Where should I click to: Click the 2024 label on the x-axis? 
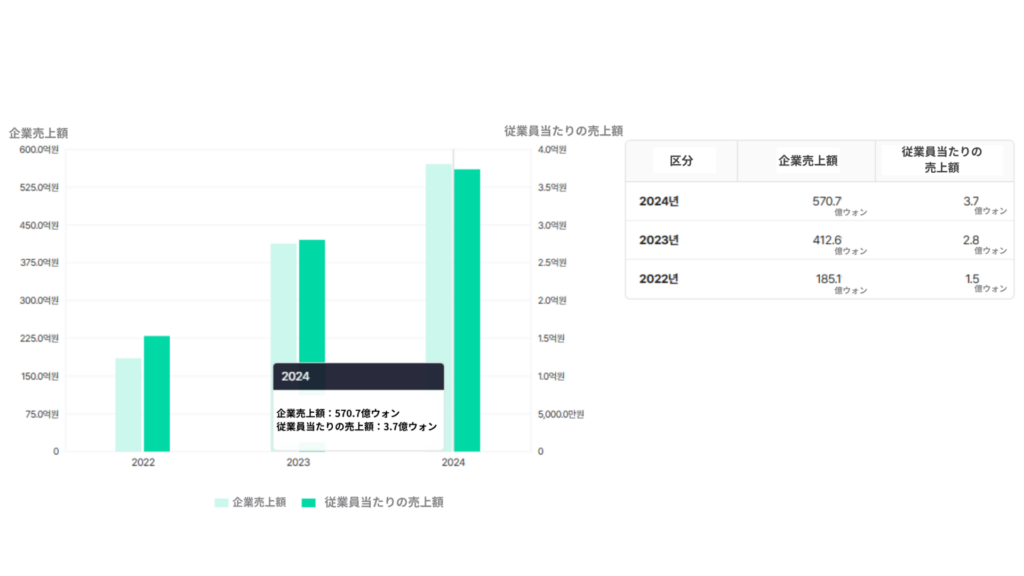point(453,463)
